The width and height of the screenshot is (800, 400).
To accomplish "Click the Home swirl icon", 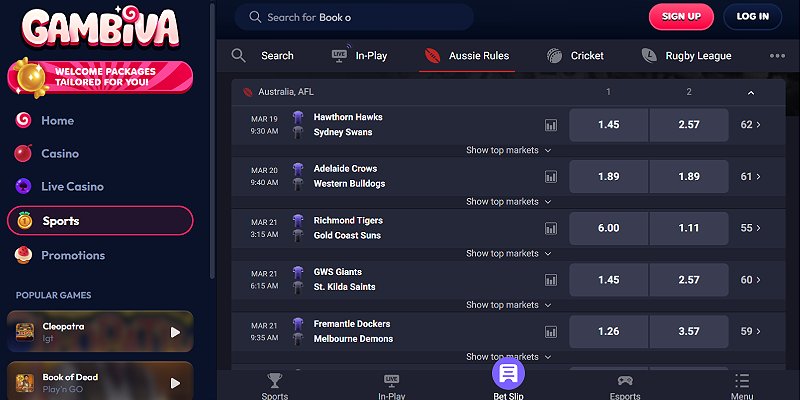I will (x=23, y=120).
